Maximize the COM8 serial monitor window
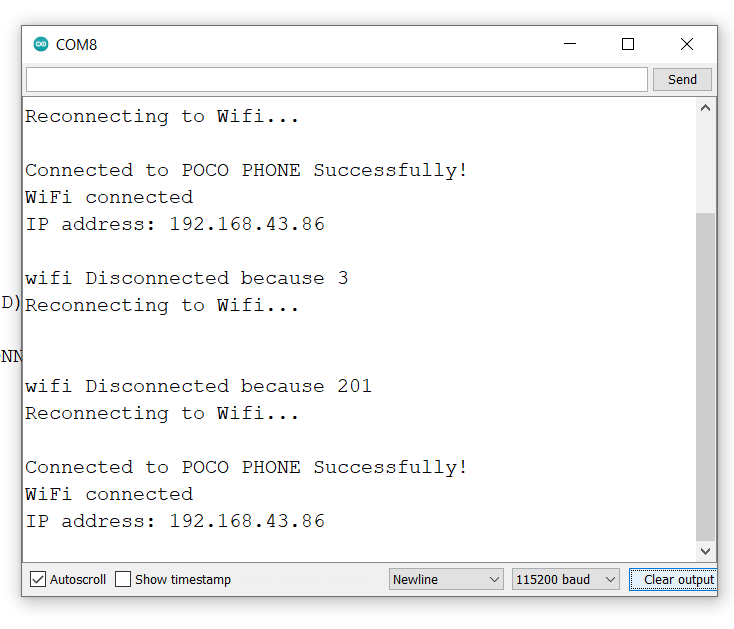 coord(628,44)
